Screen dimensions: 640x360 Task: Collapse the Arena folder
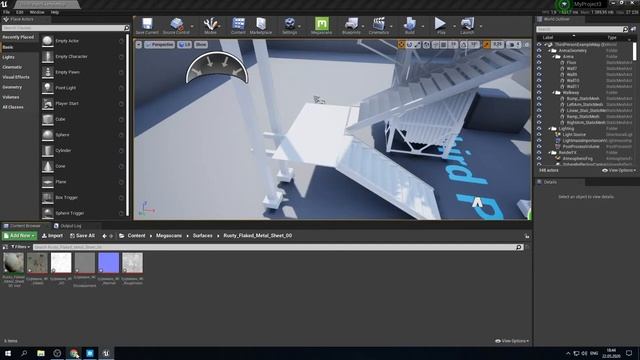click(554, 57)
